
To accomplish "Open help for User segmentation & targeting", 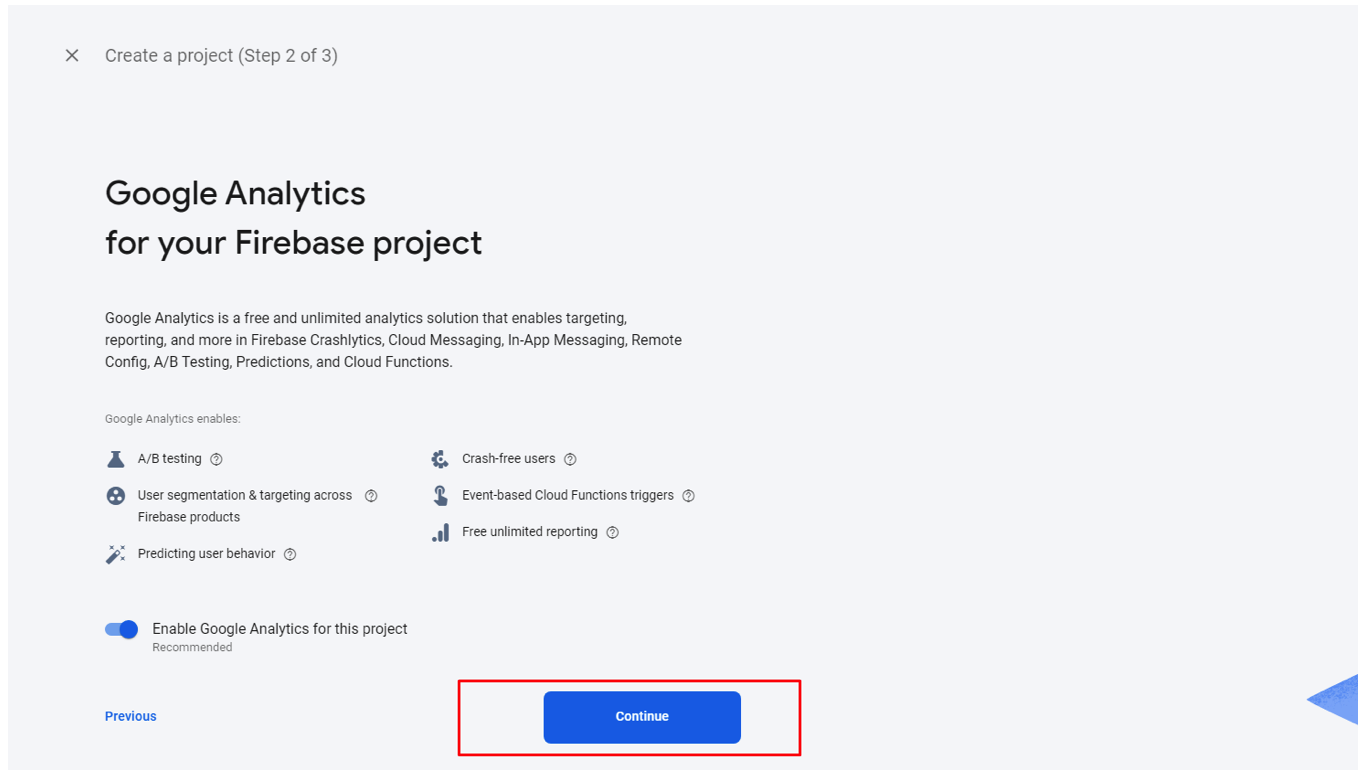I will point(371,496).
